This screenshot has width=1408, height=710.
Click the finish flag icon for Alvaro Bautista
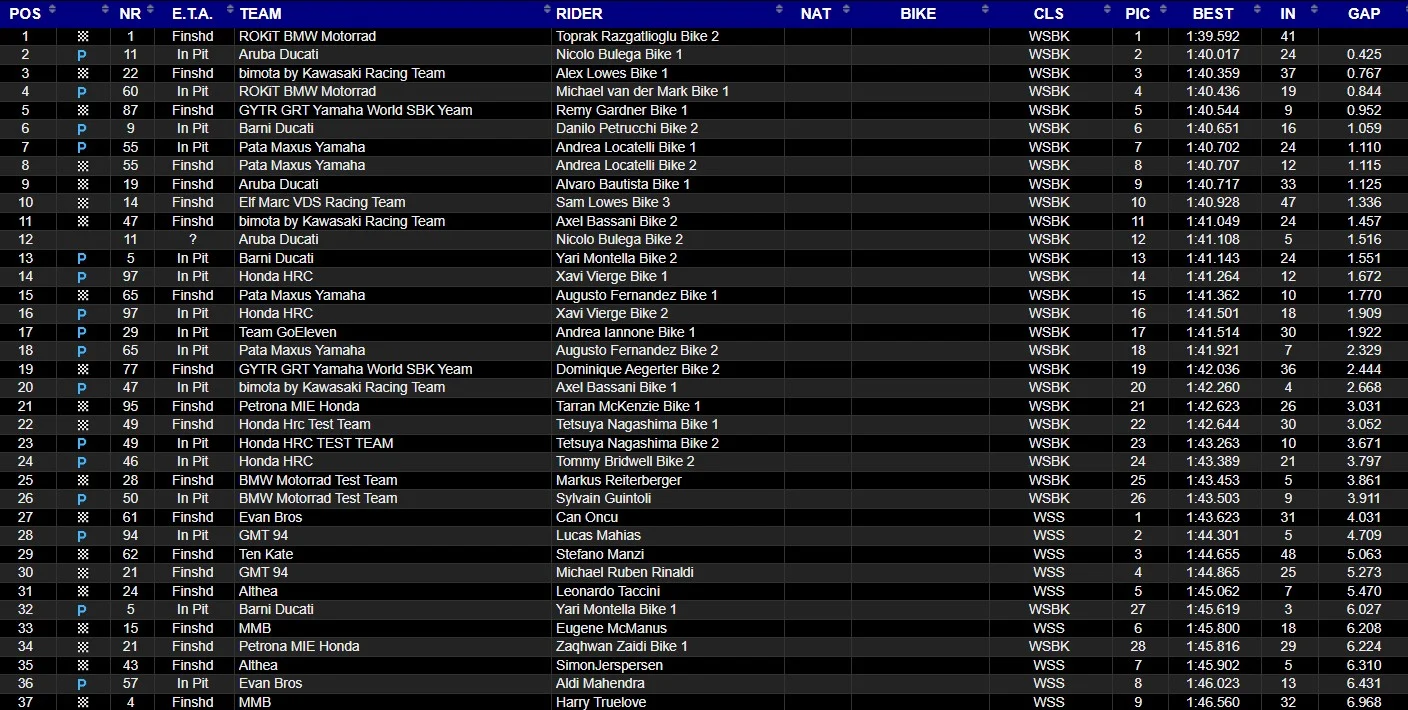click(x=82, y=184)
